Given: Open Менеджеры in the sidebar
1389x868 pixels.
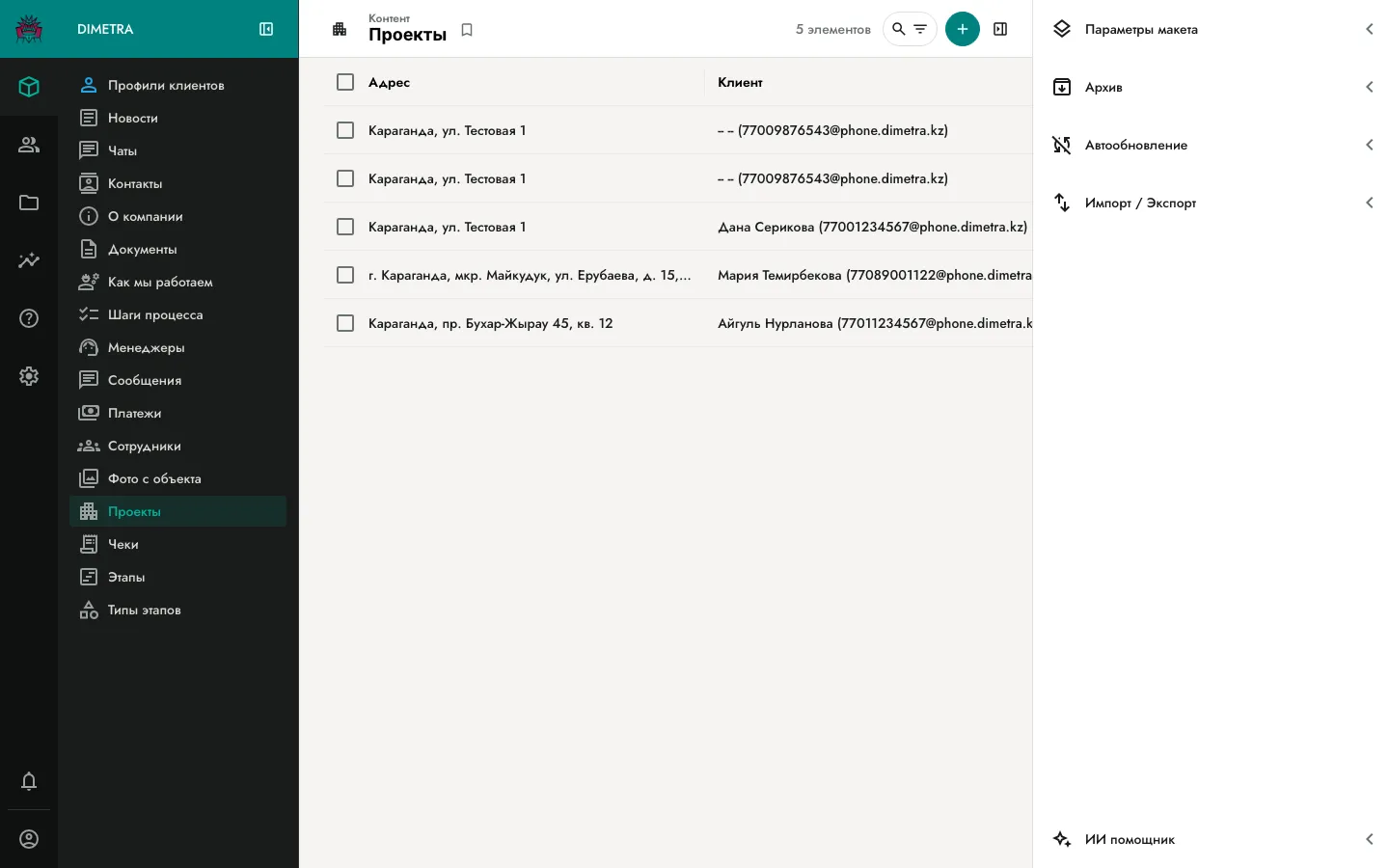Looking at the screenshot, I should coord(178,347).
